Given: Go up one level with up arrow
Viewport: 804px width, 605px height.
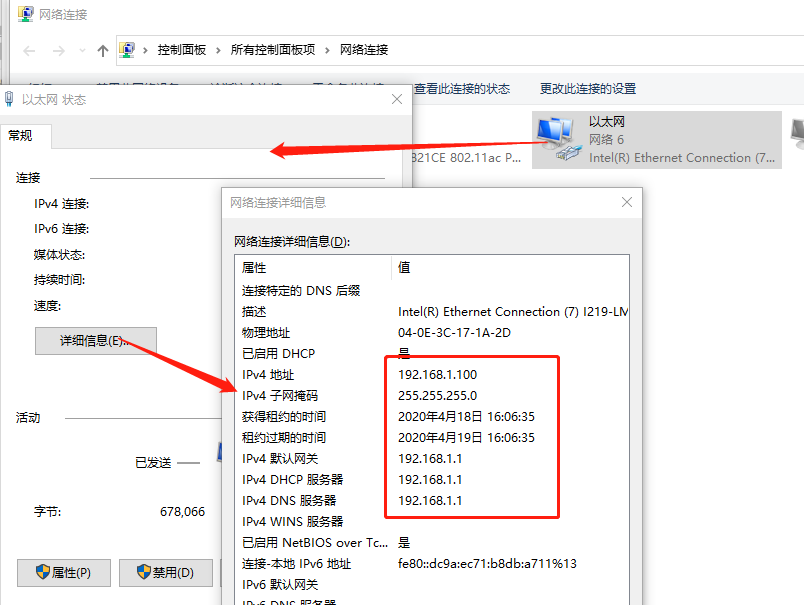Looking at the screenshot, I should click(x=102, y=50).
